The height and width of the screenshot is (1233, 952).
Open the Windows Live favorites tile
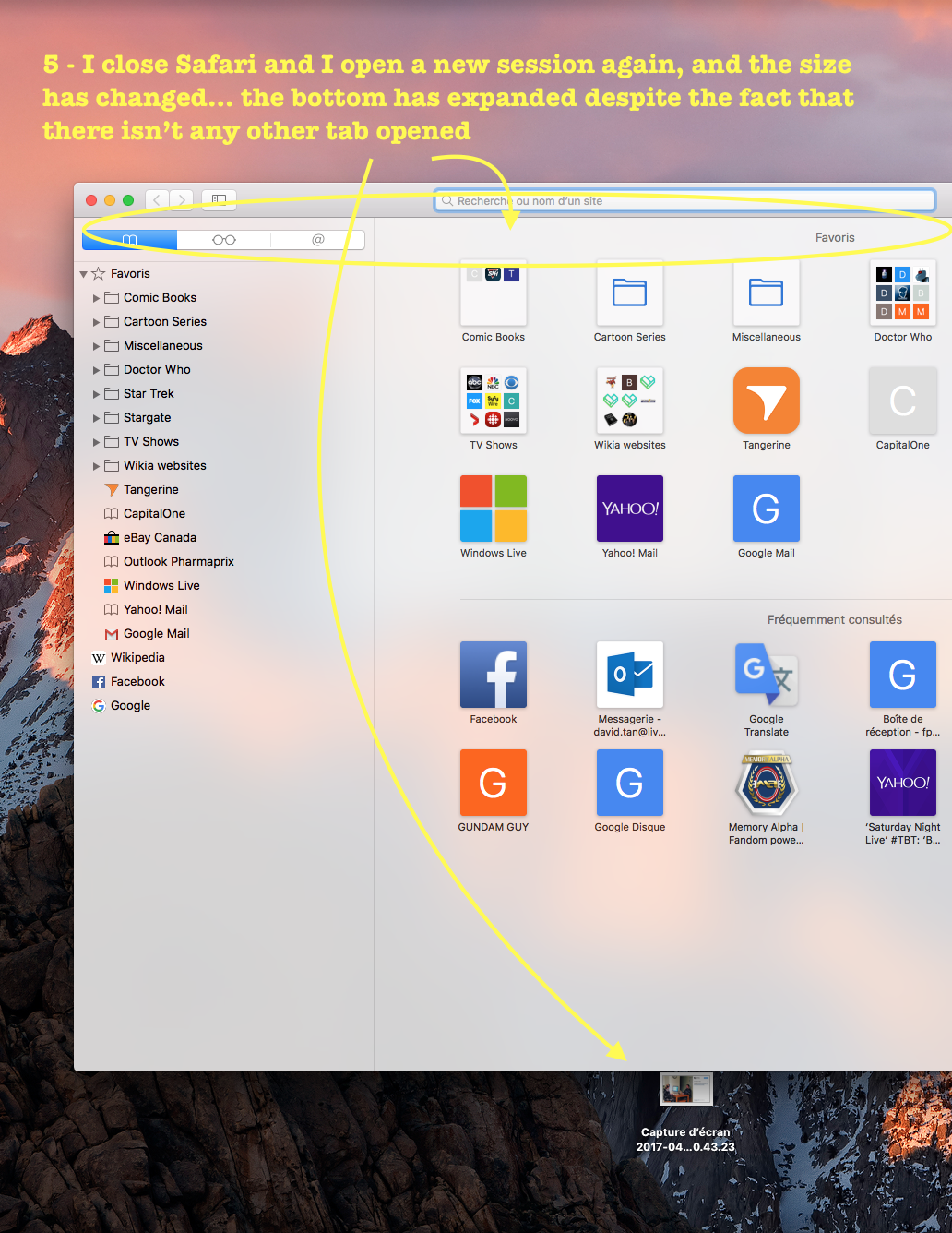pyautogui.click(x=494, y=509)
